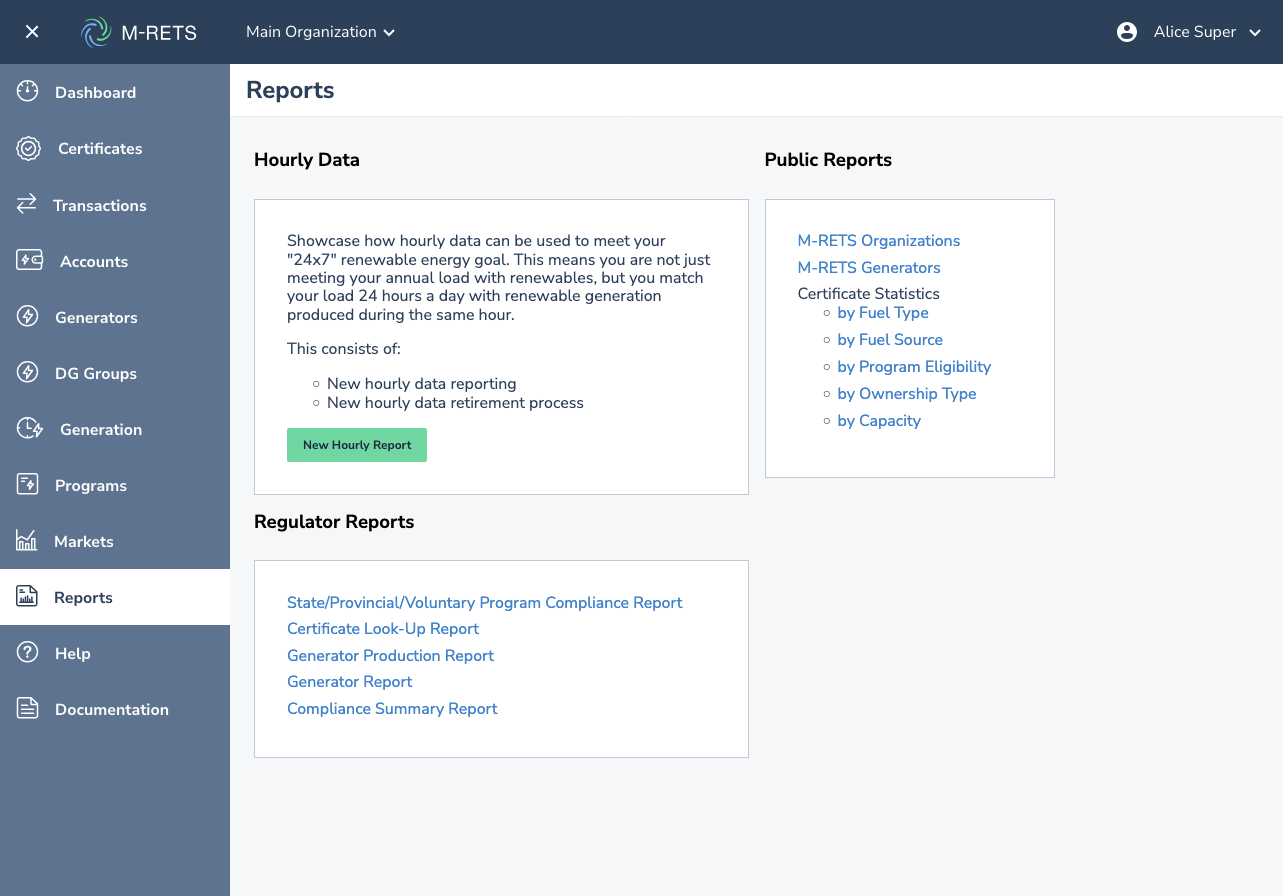Click the user avatar icon

click(1127, 32)
